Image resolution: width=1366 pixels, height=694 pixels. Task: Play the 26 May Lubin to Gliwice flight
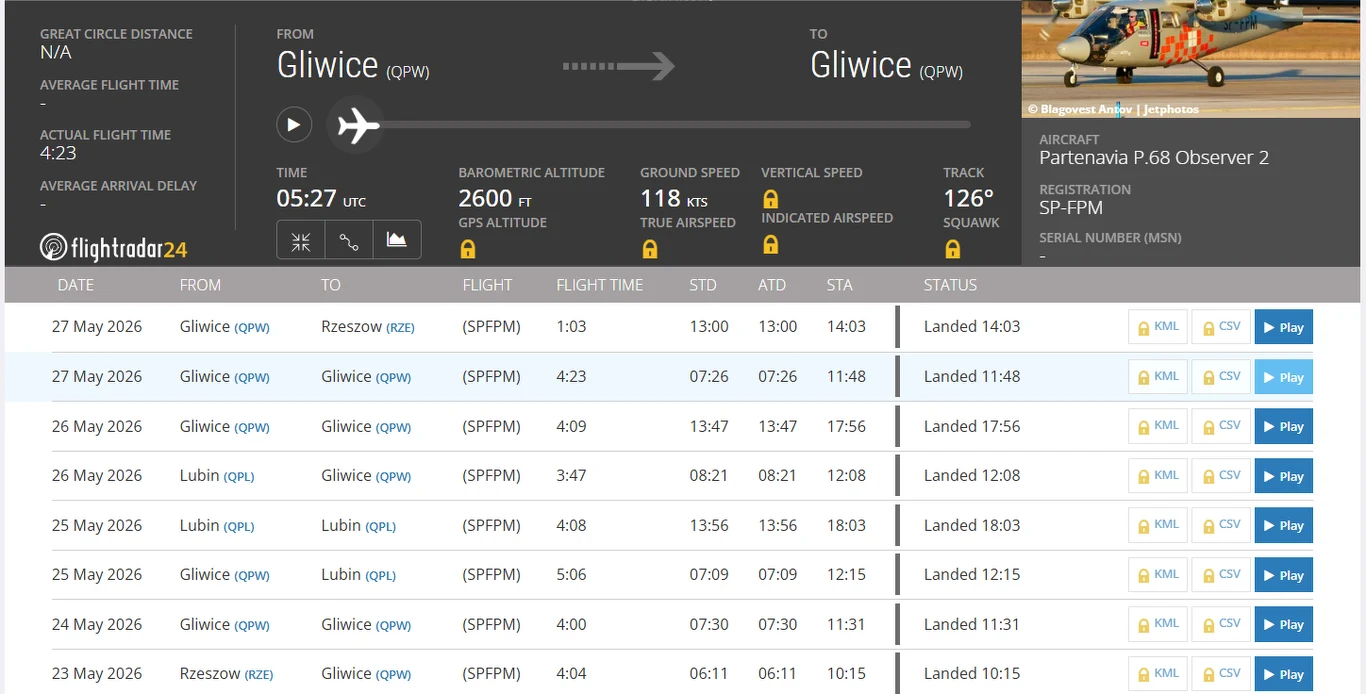(1283, 476)
